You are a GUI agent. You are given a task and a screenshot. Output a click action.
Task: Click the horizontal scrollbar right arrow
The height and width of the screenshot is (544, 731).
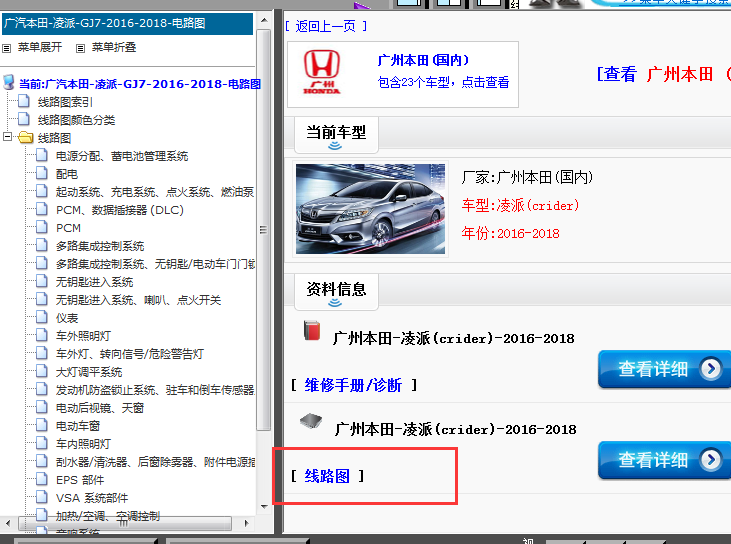click(x=247, y=523)
